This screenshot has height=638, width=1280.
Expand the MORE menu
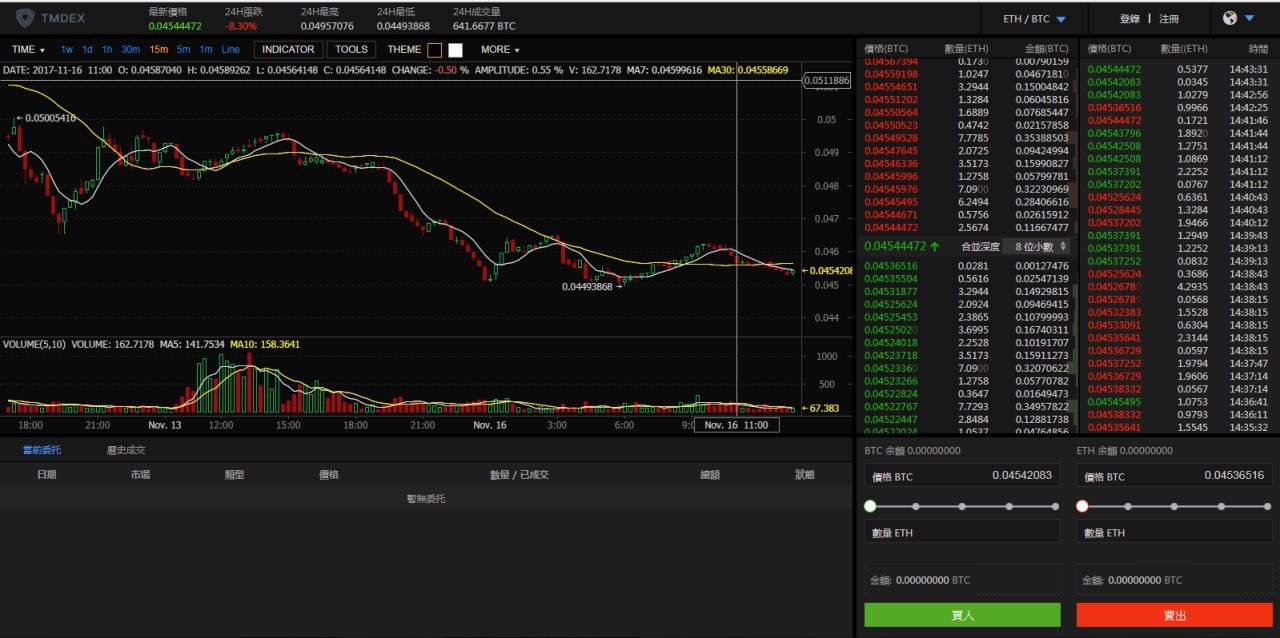pos(500,49)
